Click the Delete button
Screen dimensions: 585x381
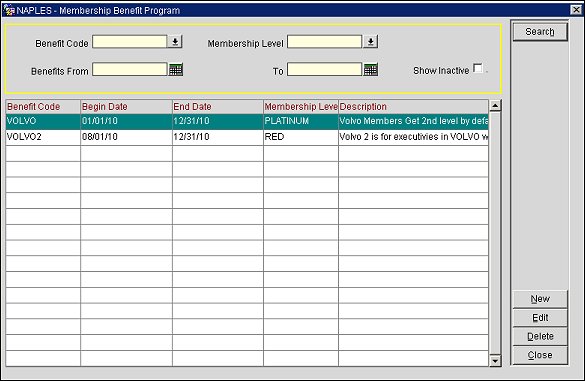tap(540, 336)
